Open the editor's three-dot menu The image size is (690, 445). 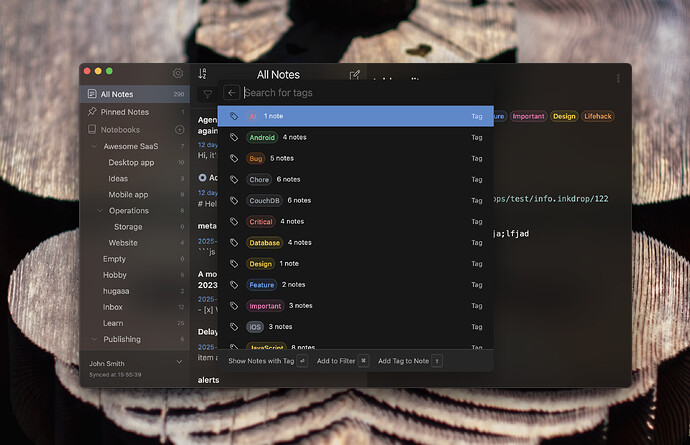pos(618,78)
